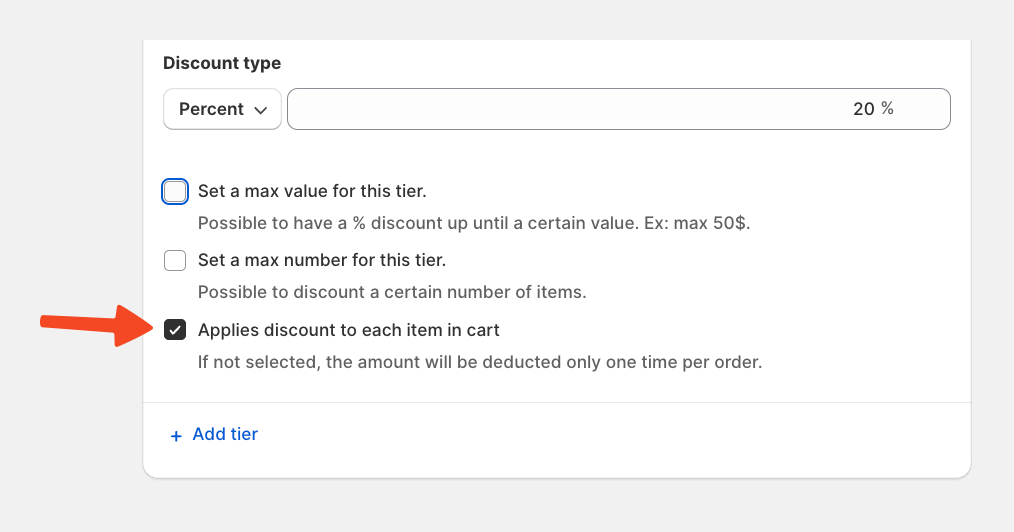Click the chevron arrow beside Percent

click(262, 110)
